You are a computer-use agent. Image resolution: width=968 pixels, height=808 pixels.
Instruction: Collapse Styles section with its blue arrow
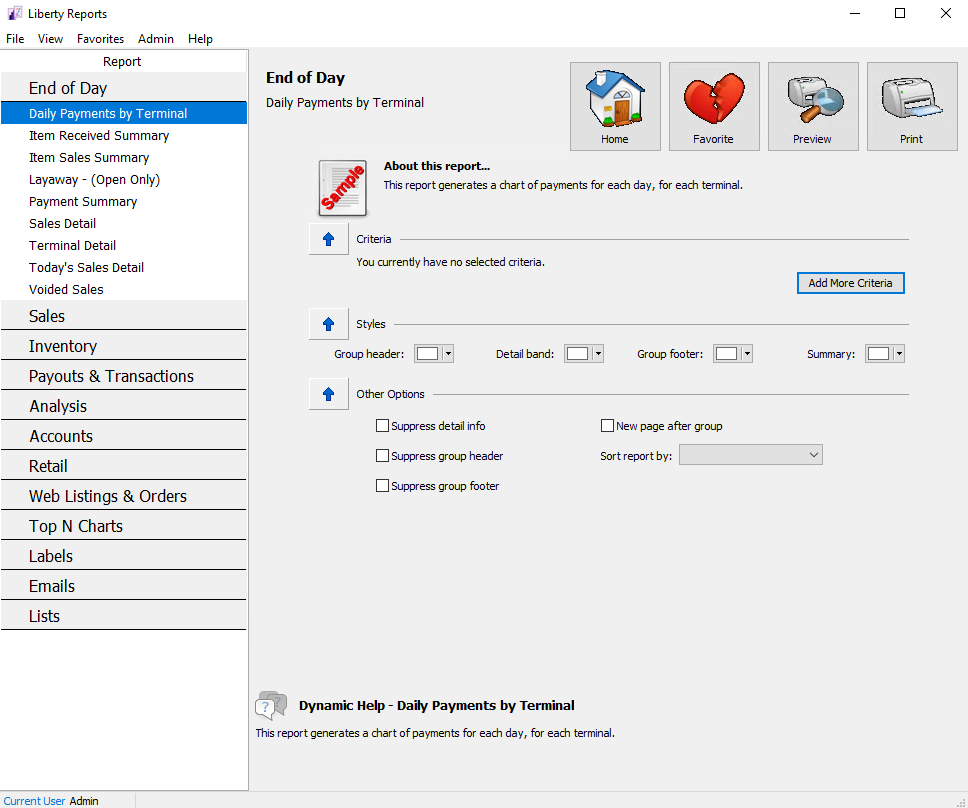tap(328, 324)
